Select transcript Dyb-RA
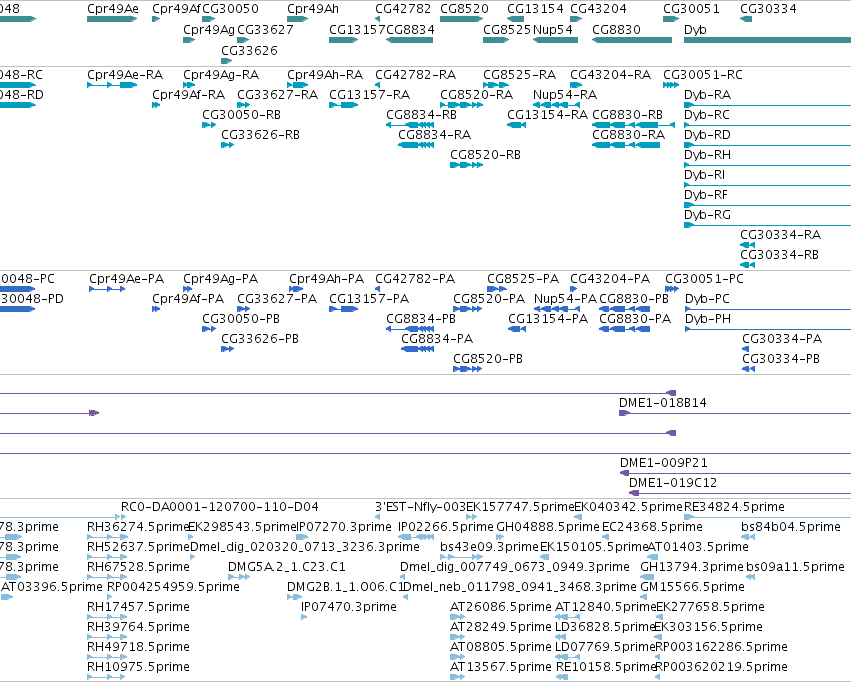Screen dimensions: 851x682 tap(767, 105)
